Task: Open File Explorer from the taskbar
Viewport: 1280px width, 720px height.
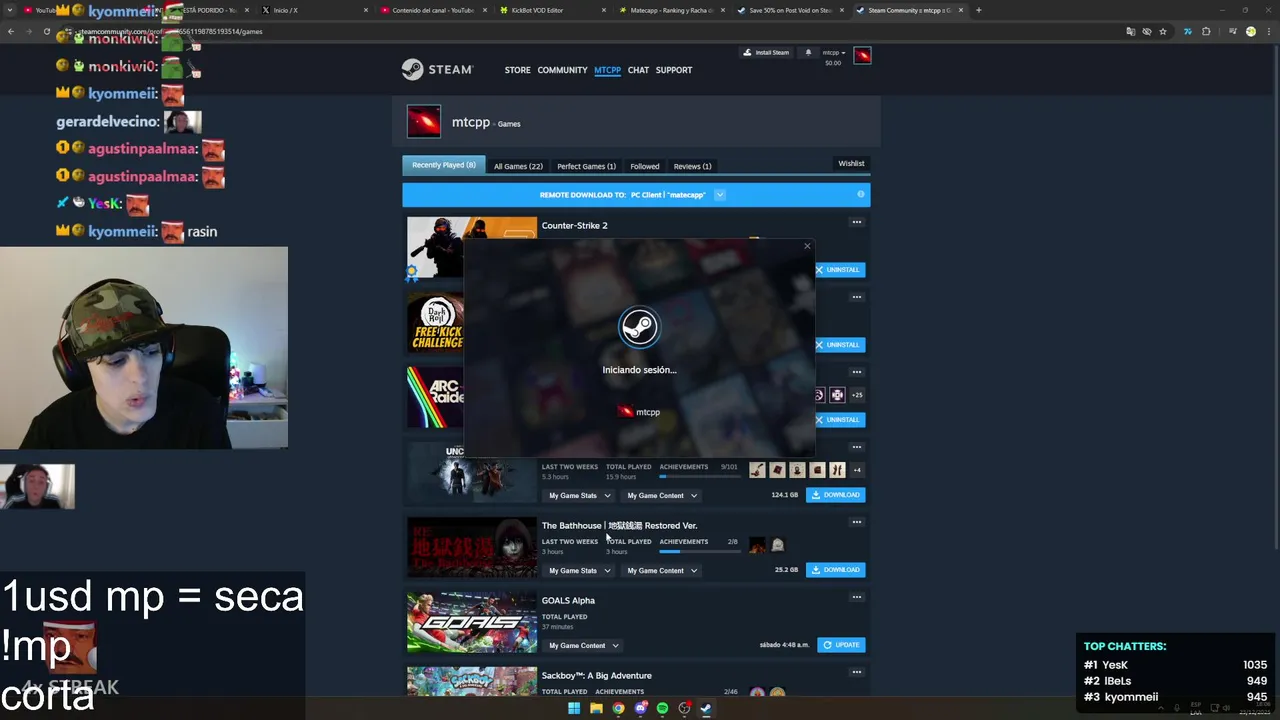Action: pyautogui.click(x=596, y=708)
